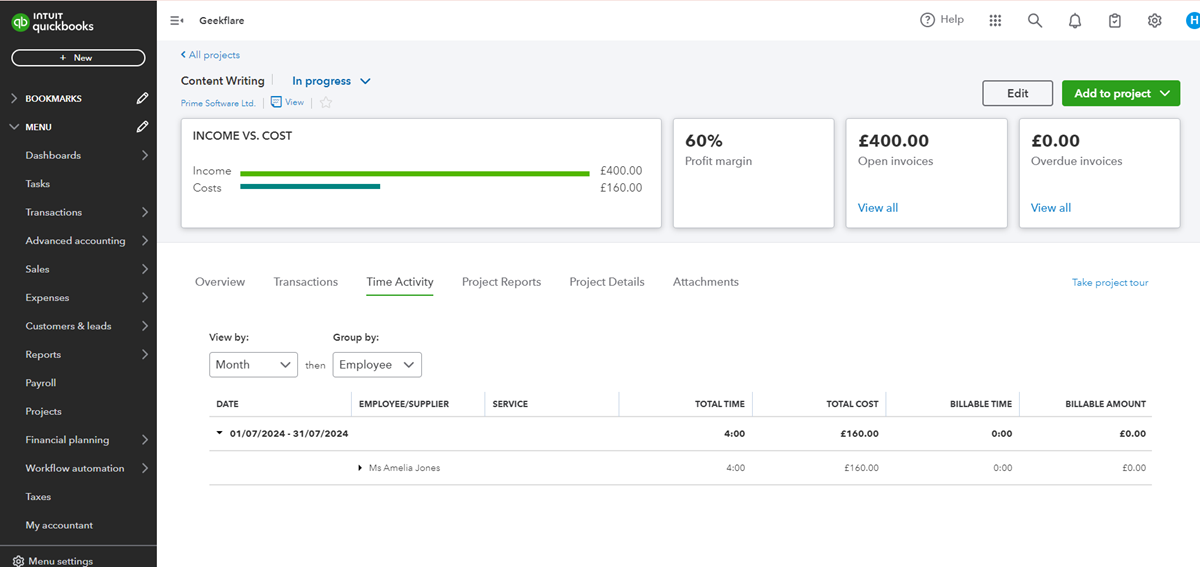Click the search magnifier icon
The image size is (1200, 567).
[1035, 20]
